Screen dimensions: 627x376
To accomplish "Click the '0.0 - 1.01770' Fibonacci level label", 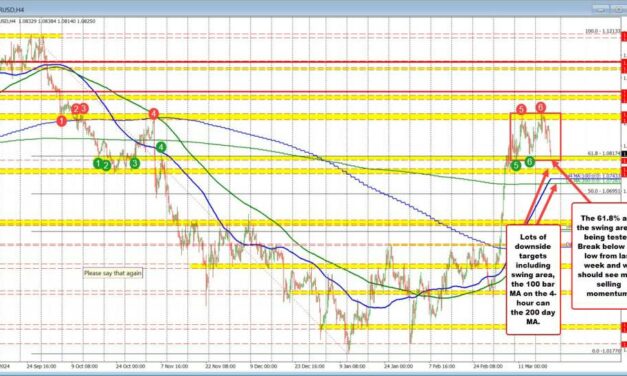I will point(606,351).
